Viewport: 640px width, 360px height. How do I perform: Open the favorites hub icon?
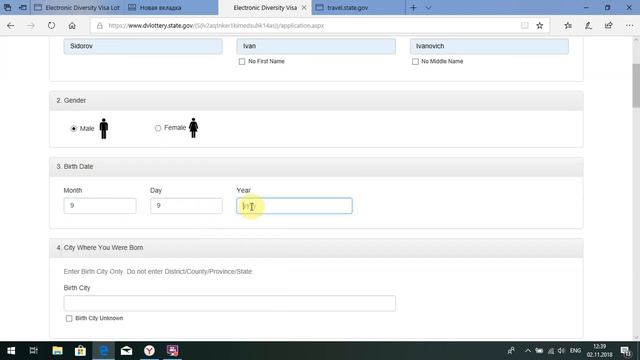[x=568, y=26]
